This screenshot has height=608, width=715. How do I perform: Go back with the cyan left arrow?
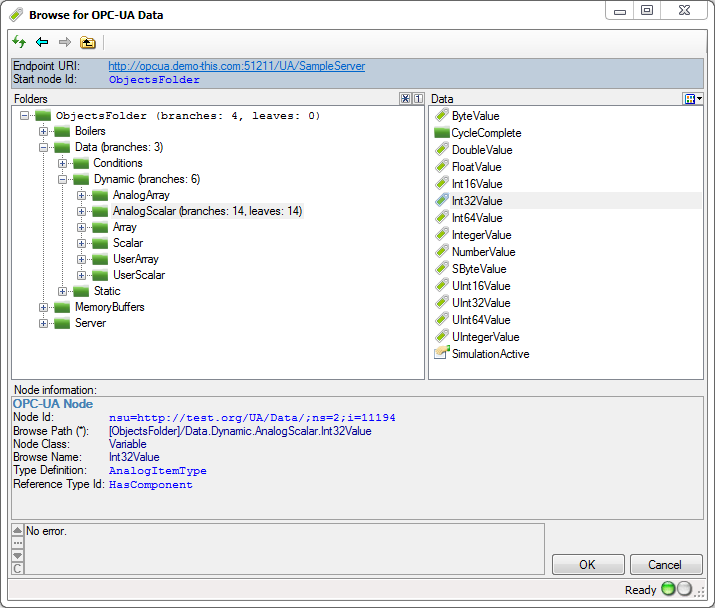point(42,42)
